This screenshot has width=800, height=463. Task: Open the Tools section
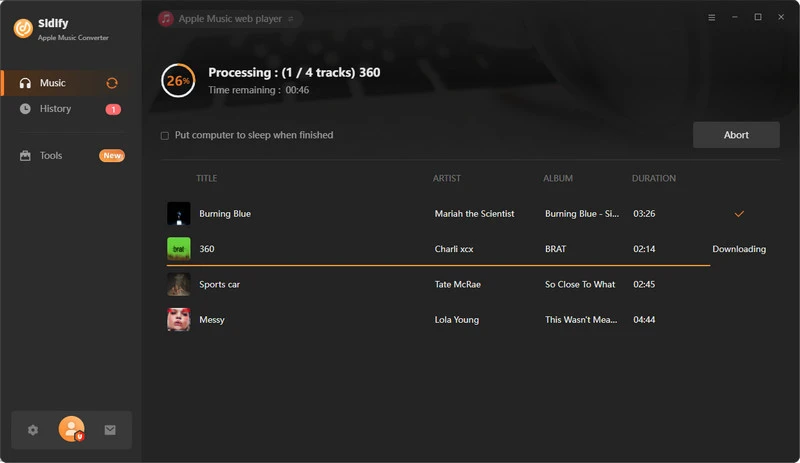tap(64, 155)
